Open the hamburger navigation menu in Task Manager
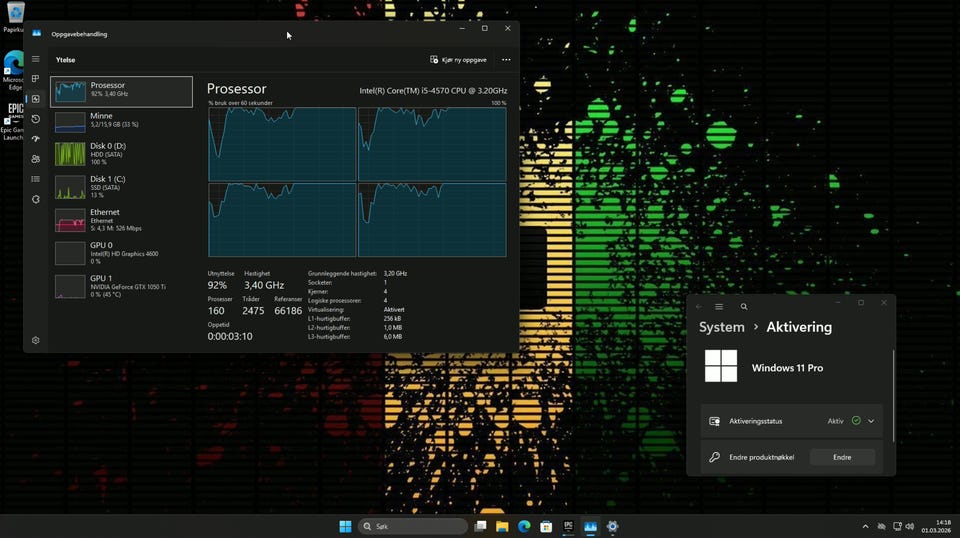The height and width of the screenshot is (538, 960). 35,59
